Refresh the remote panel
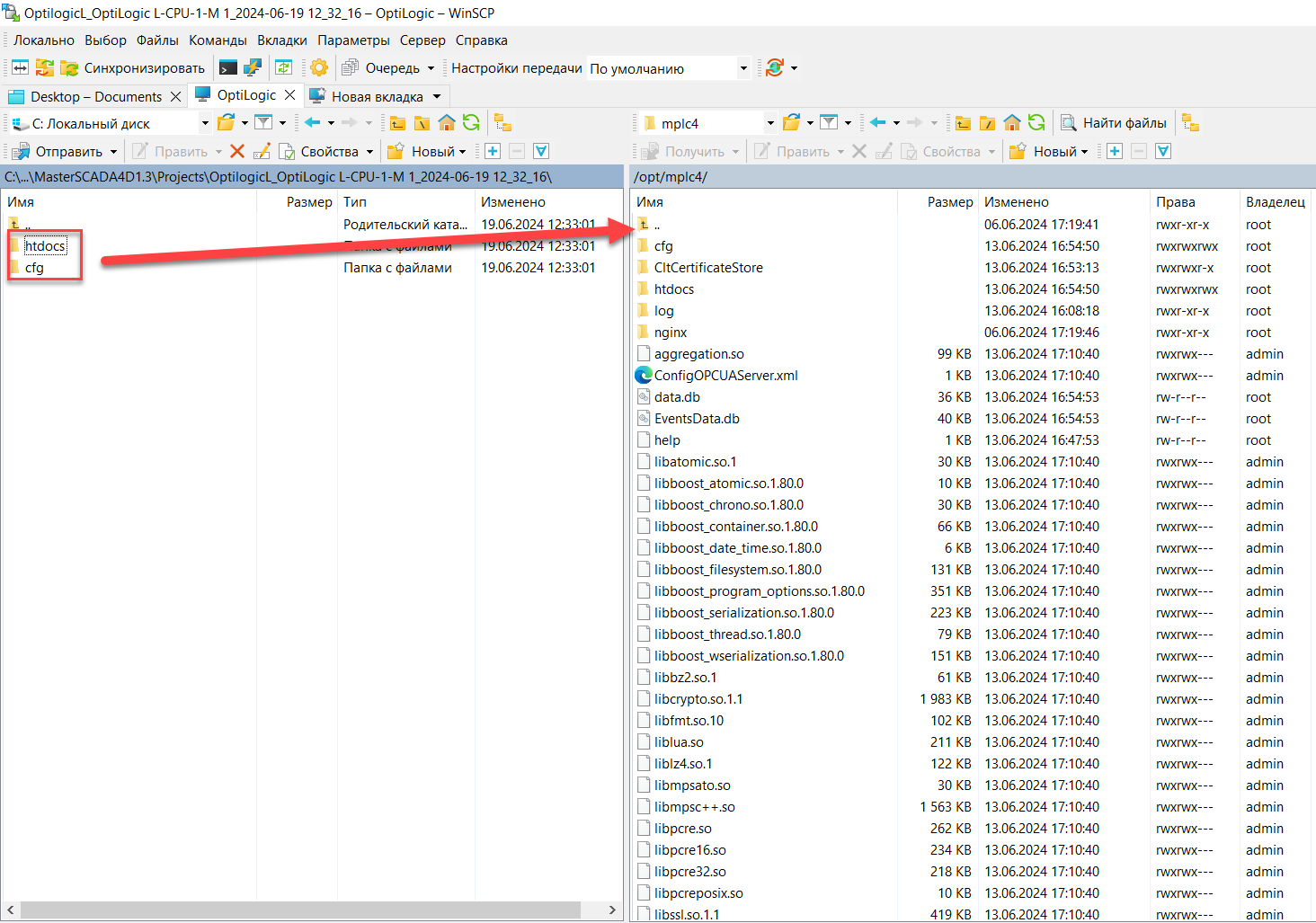Viewport: 1316px width, 923px height. pyautogui.click(x=1036, y=122)
